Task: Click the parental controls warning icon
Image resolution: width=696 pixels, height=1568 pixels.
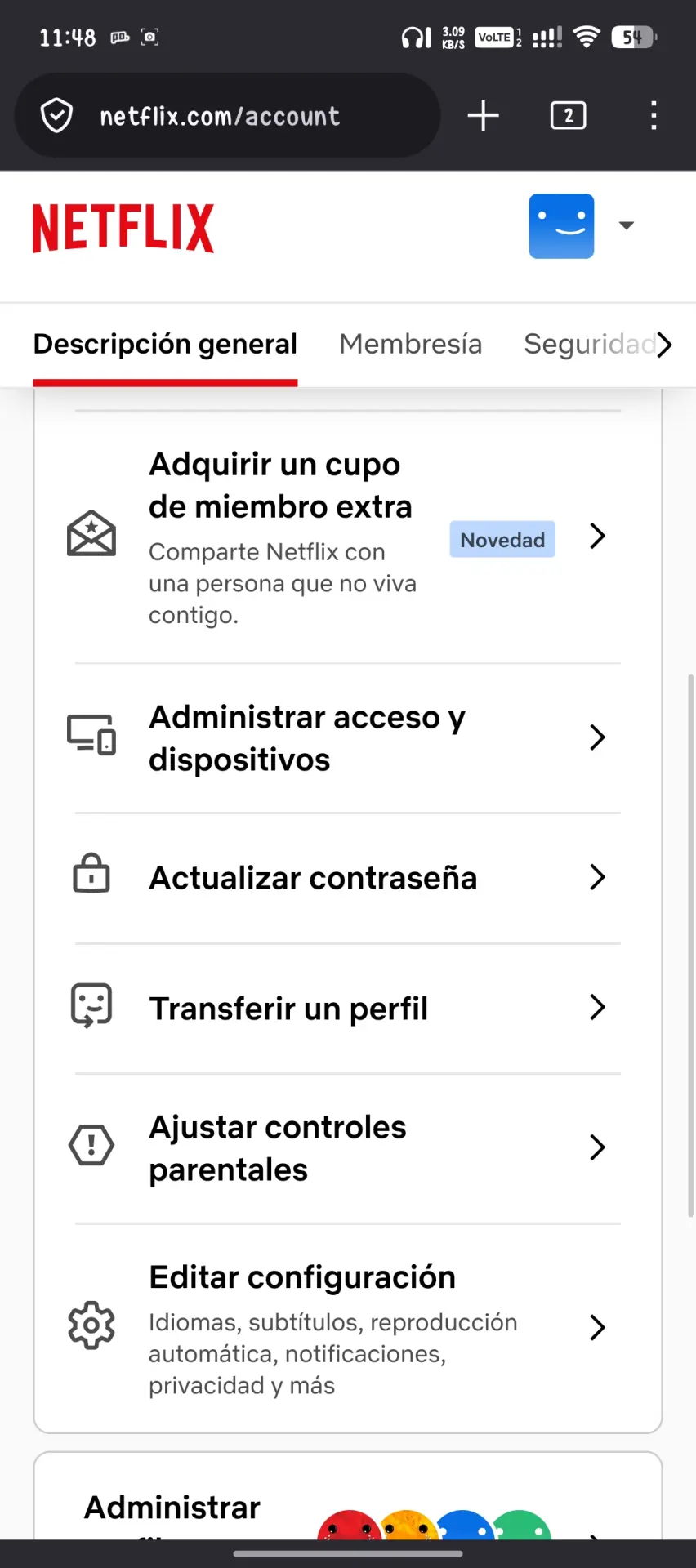Action: pos(91,1145)
